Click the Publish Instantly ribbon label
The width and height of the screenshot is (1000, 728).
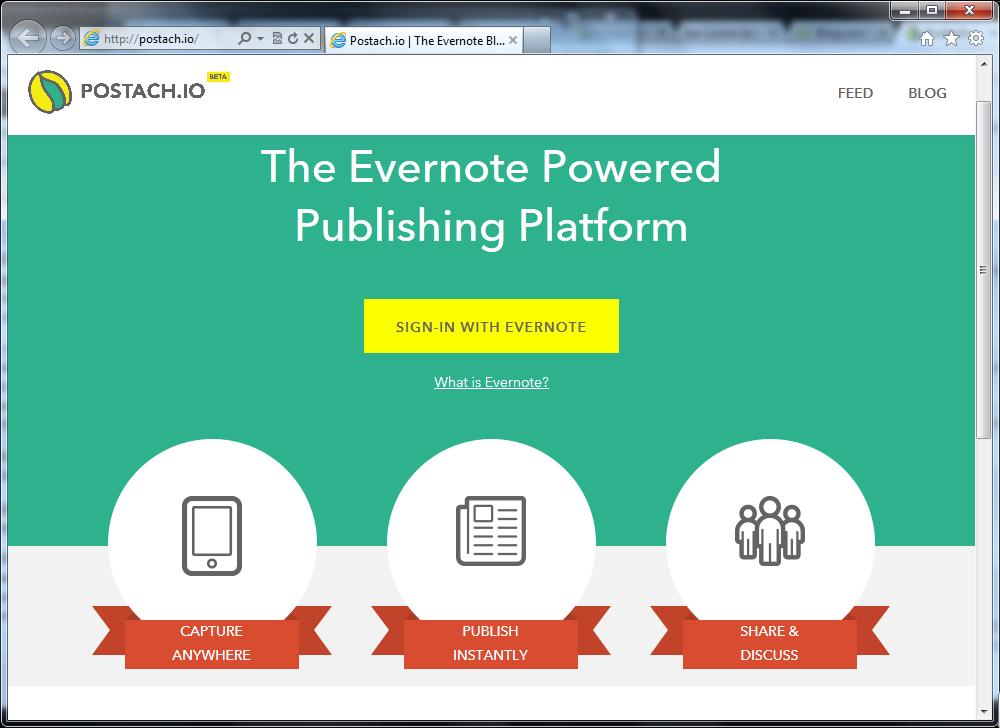(490, 643)
